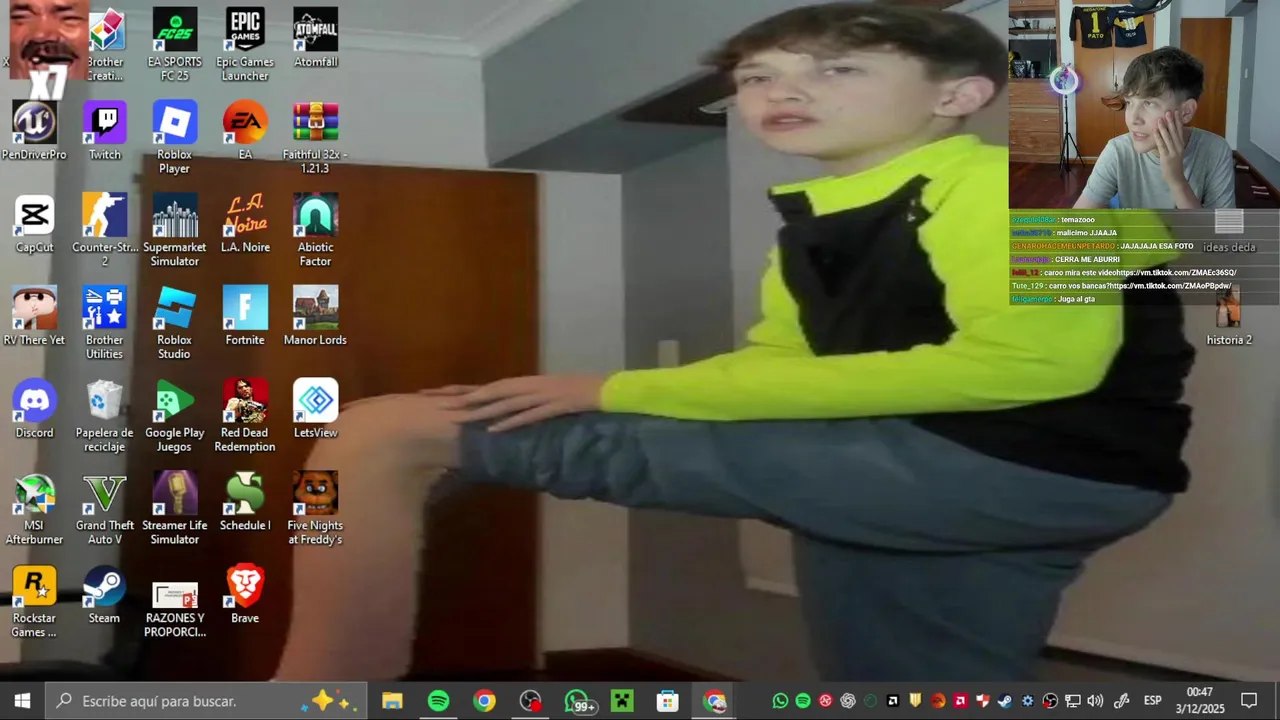
Task: Select Faithful 32x archive file
Action: (x=315, y=138)
